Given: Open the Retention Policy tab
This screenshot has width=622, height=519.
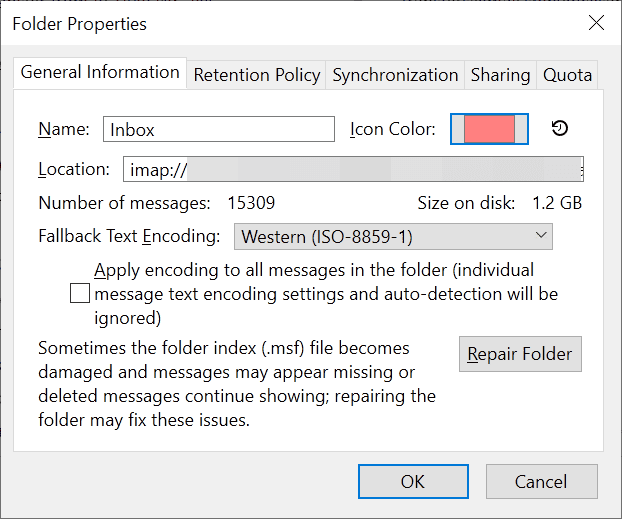Looking at the screenshot, I should click(x=257, y=75).
